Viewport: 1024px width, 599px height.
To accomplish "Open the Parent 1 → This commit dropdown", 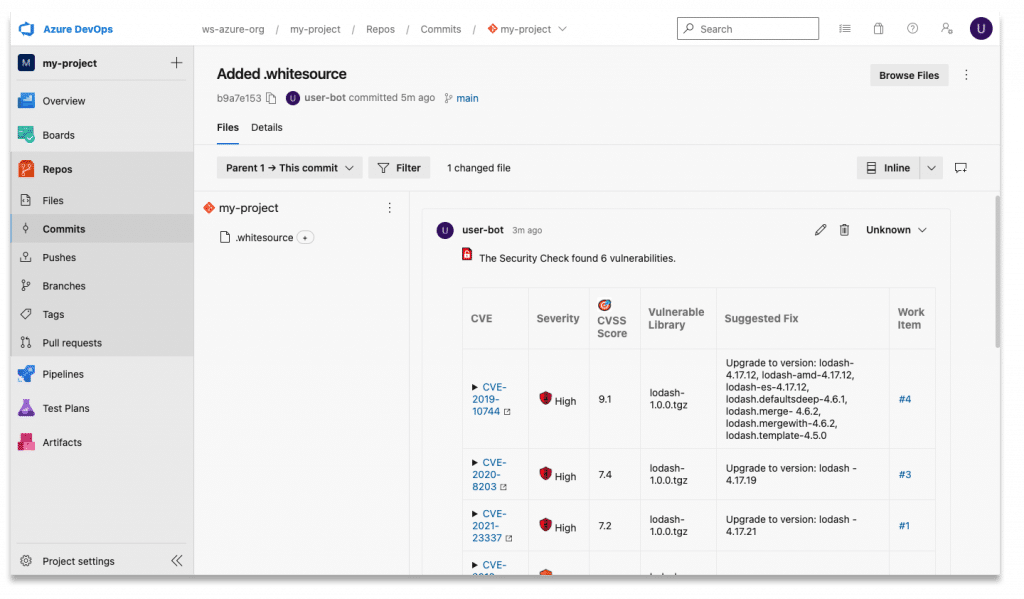I will pos(289,168).
